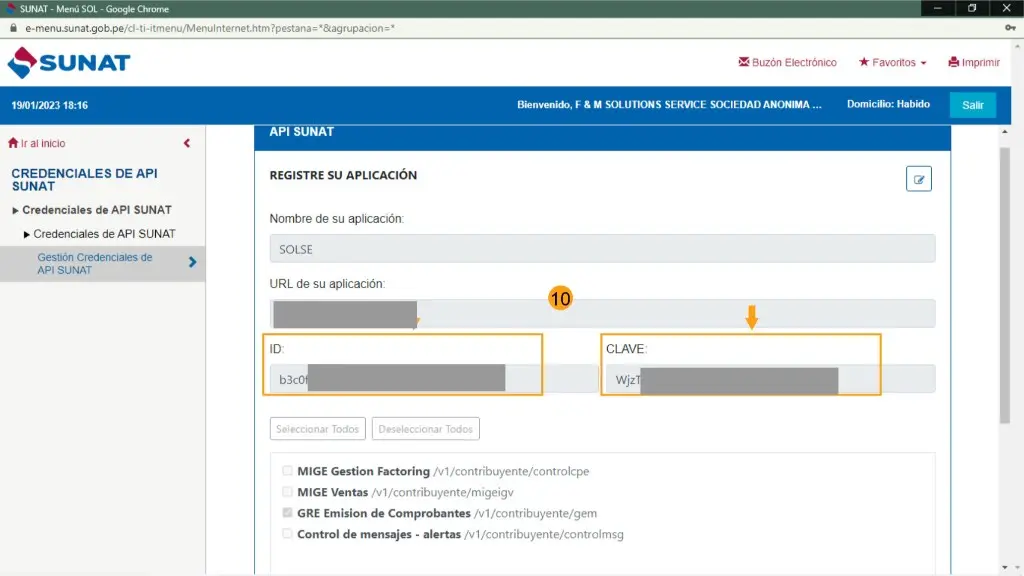Click the API SUNAT panel title
Image resolution: width=1024 pixels, height=576 pixels.
tap(302, 132)
